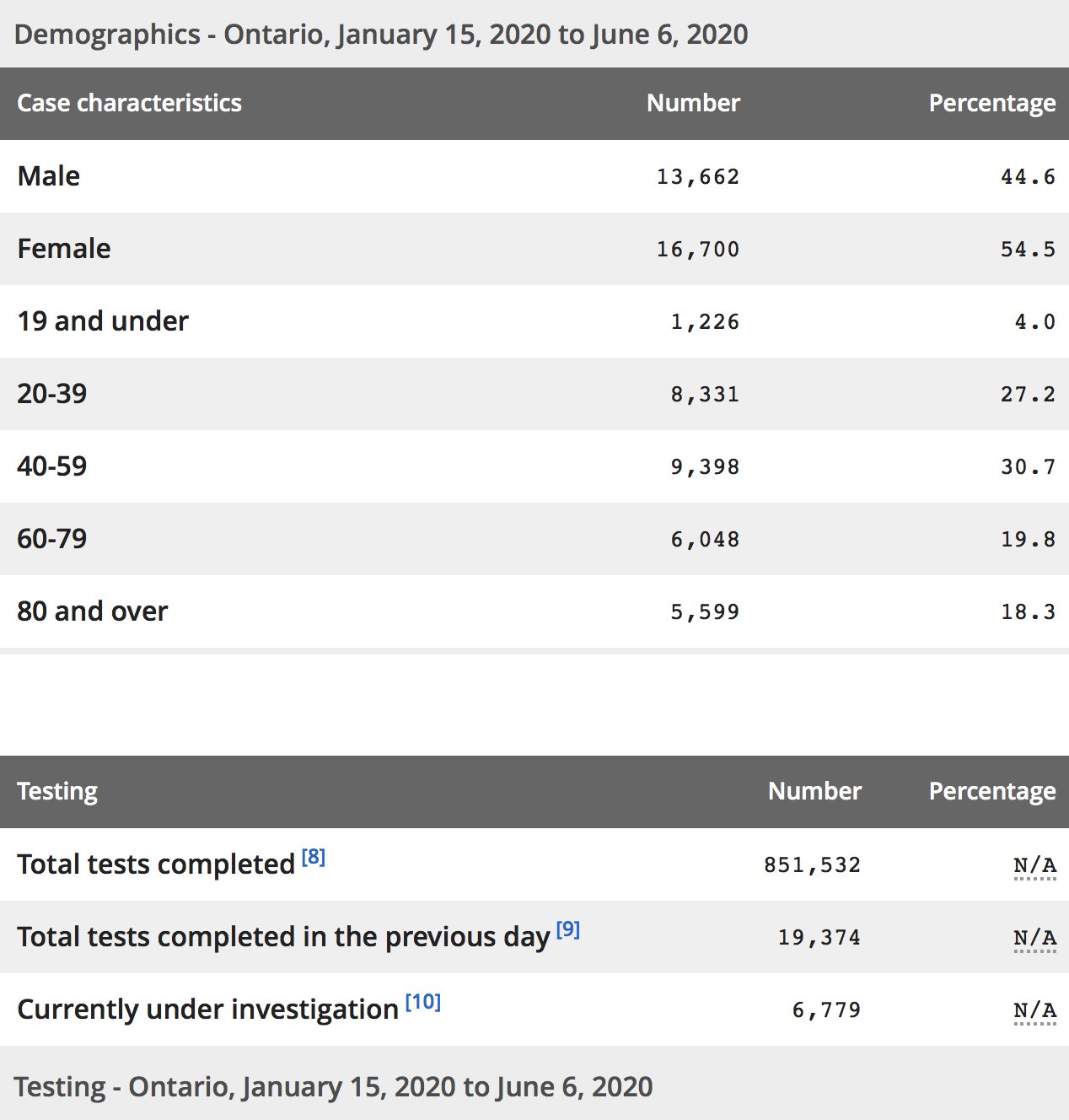Viewport: 1069px width, 1120px height.
Task: Open footnote 8 reference link
Action: (x=313, y=858)
